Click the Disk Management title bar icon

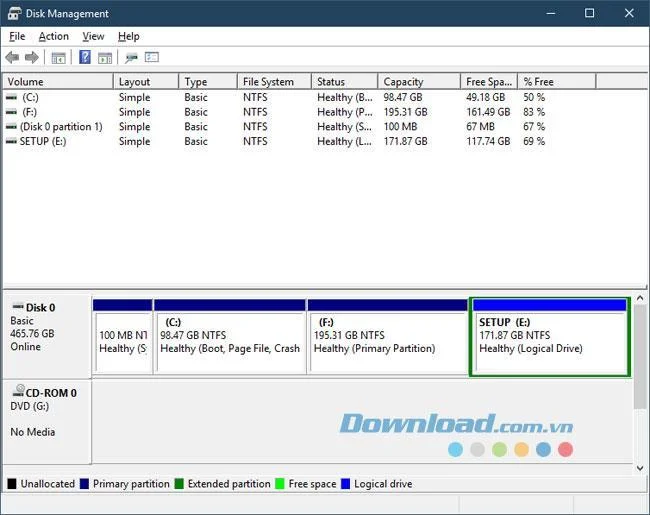point(14,13)
